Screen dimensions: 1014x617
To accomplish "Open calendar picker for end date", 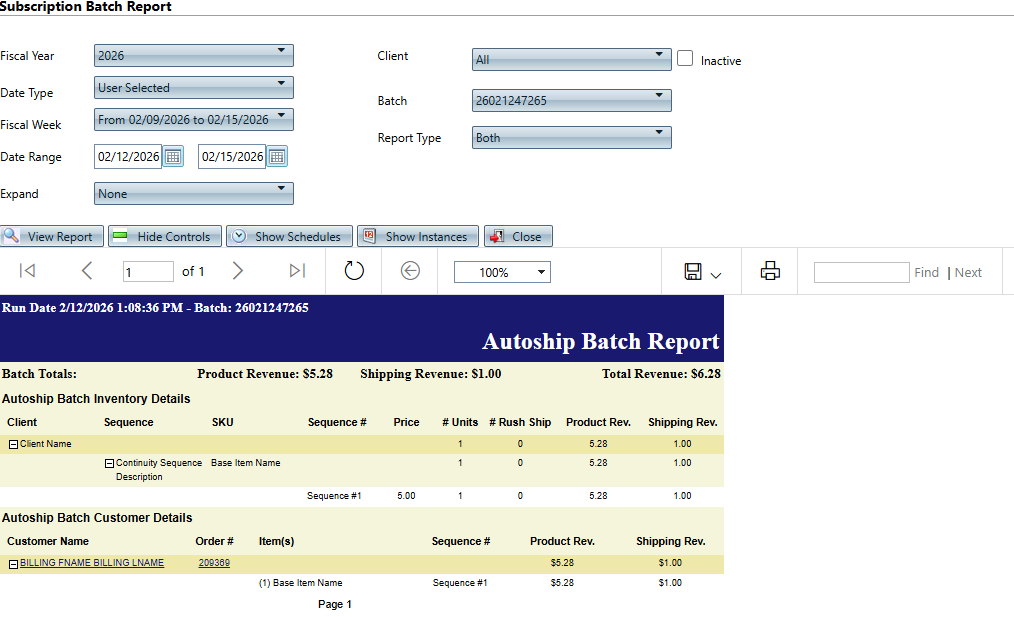I will tap(277, 156).
